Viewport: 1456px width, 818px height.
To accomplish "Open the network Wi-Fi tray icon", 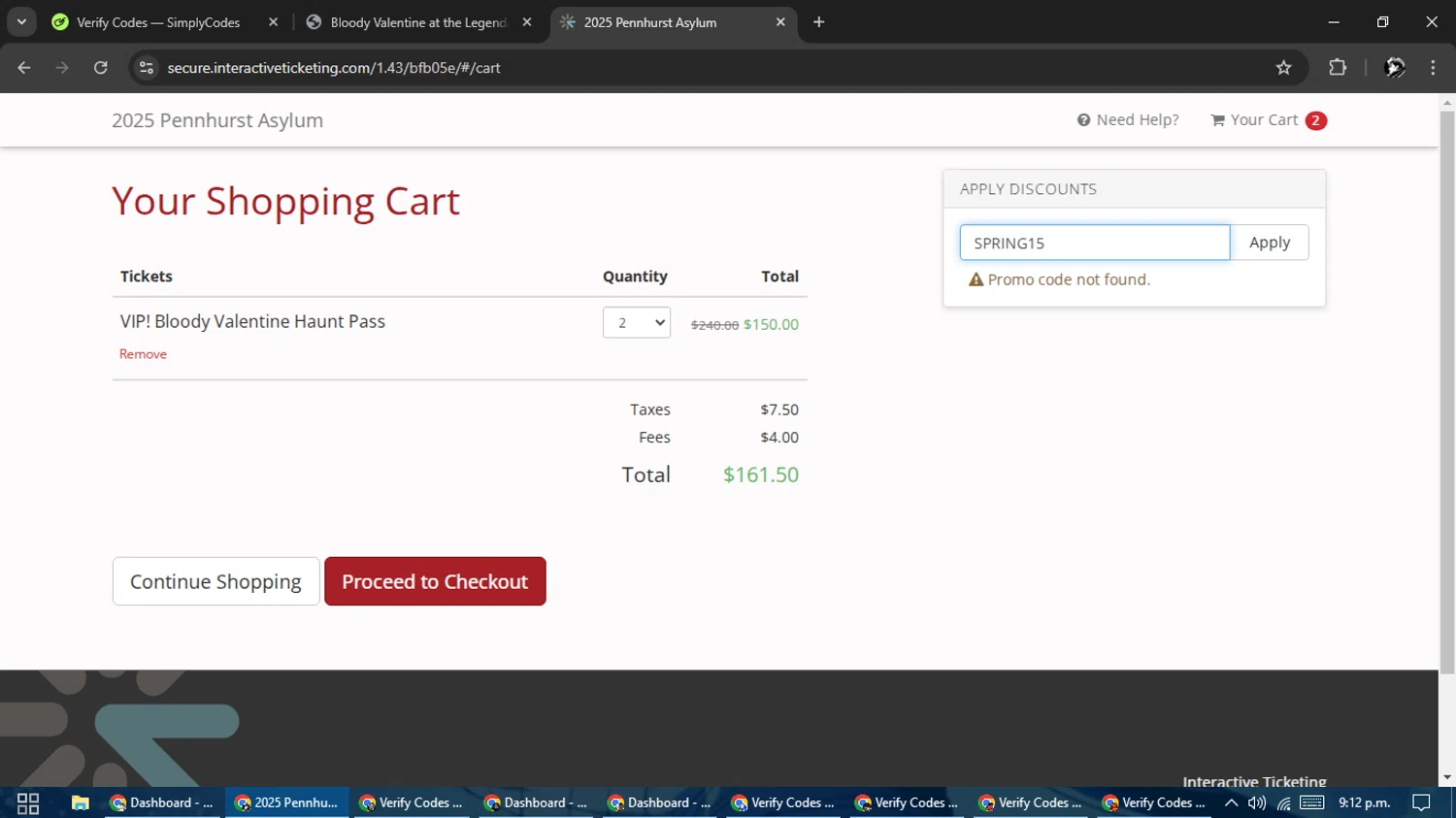I will [1284, 802].
